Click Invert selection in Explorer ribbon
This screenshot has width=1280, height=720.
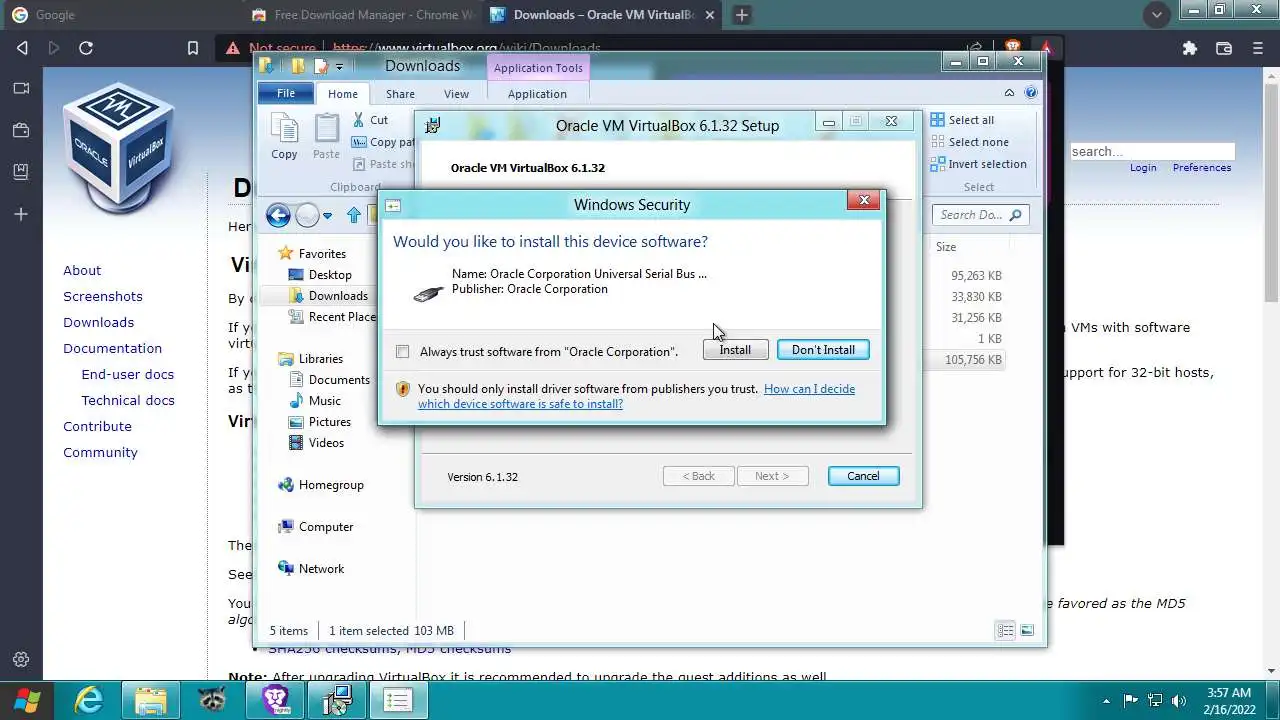(978, 164)
